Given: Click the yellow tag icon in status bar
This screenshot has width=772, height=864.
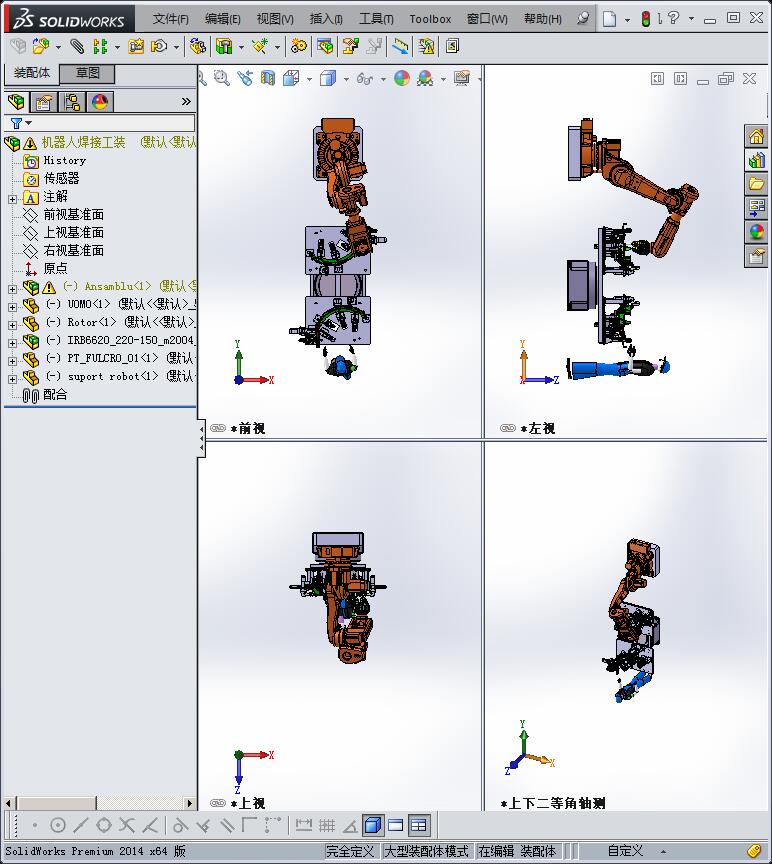Looking at the screenshot, I should point(755,851).
